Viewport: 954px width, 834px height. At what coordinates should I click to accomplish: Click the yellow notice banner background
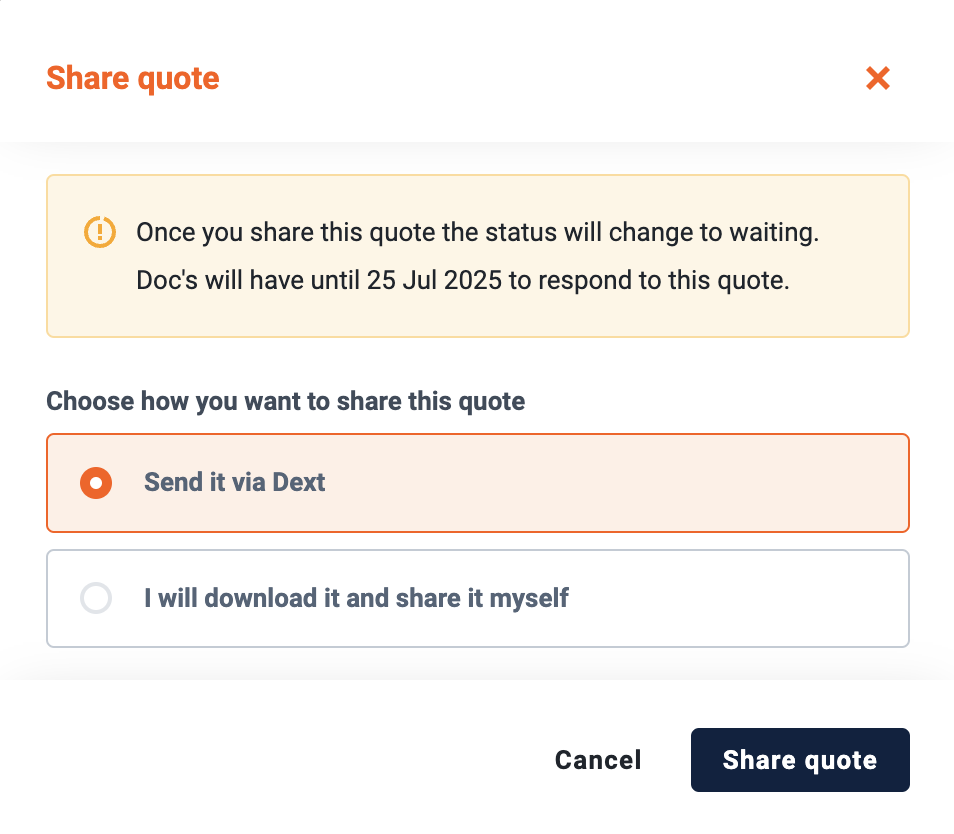478,316
